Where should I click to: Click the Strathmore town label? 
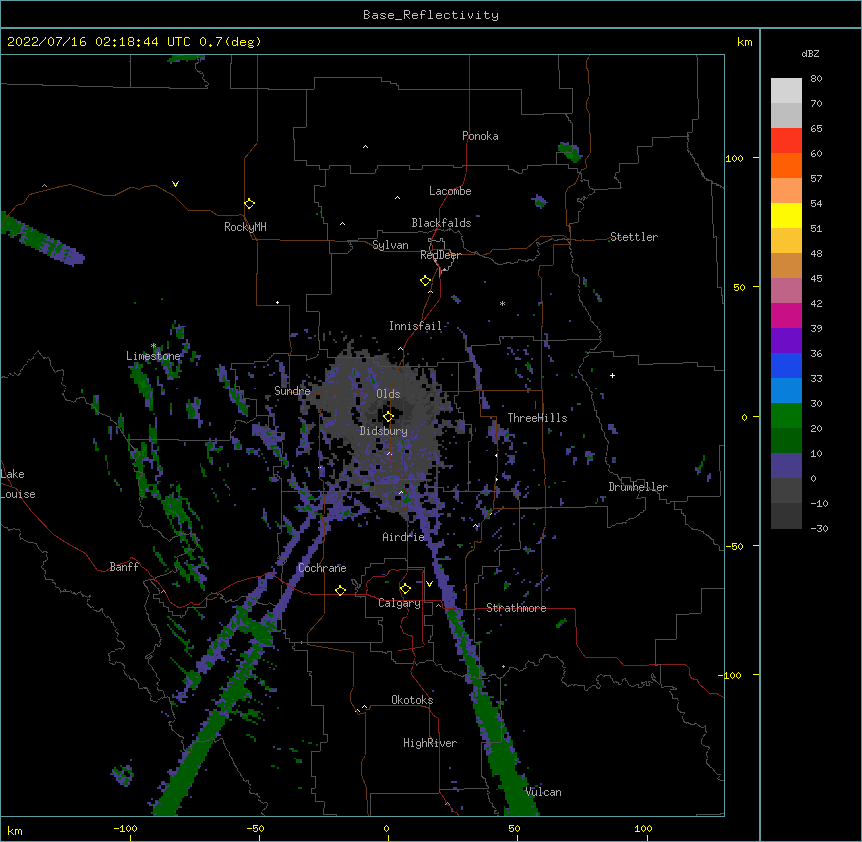tap(516, 608)
